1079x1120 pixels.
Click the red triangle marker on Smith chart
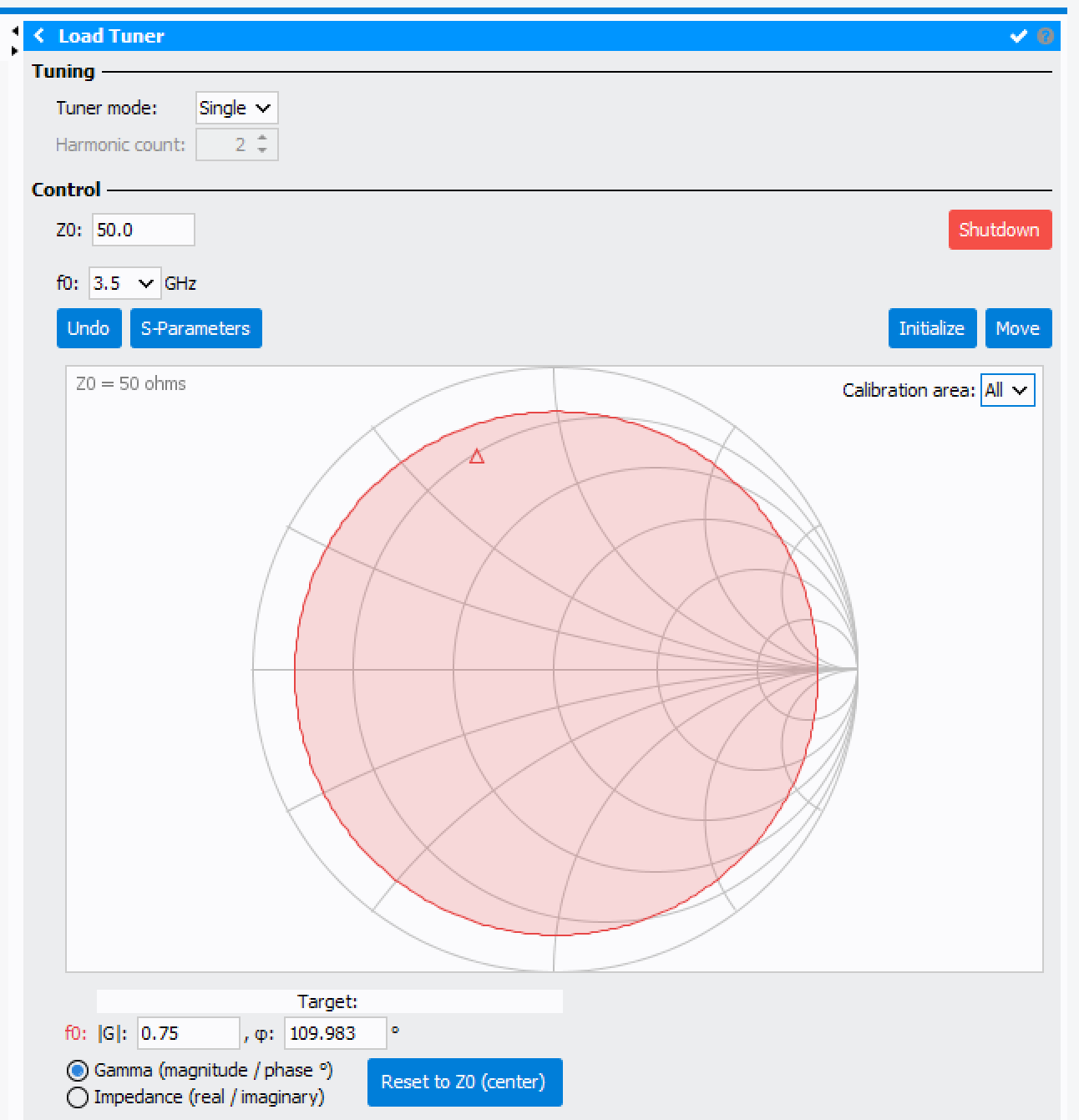click(x=477, y=456)
